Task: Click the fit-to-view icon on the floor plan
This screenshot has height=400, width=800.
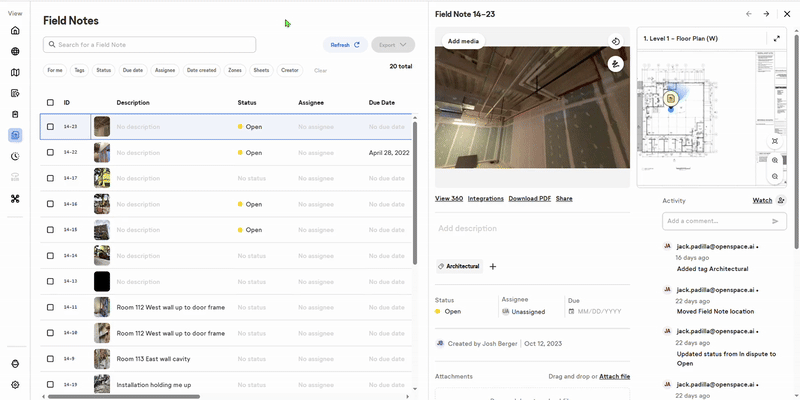Action: pos(775,141)
